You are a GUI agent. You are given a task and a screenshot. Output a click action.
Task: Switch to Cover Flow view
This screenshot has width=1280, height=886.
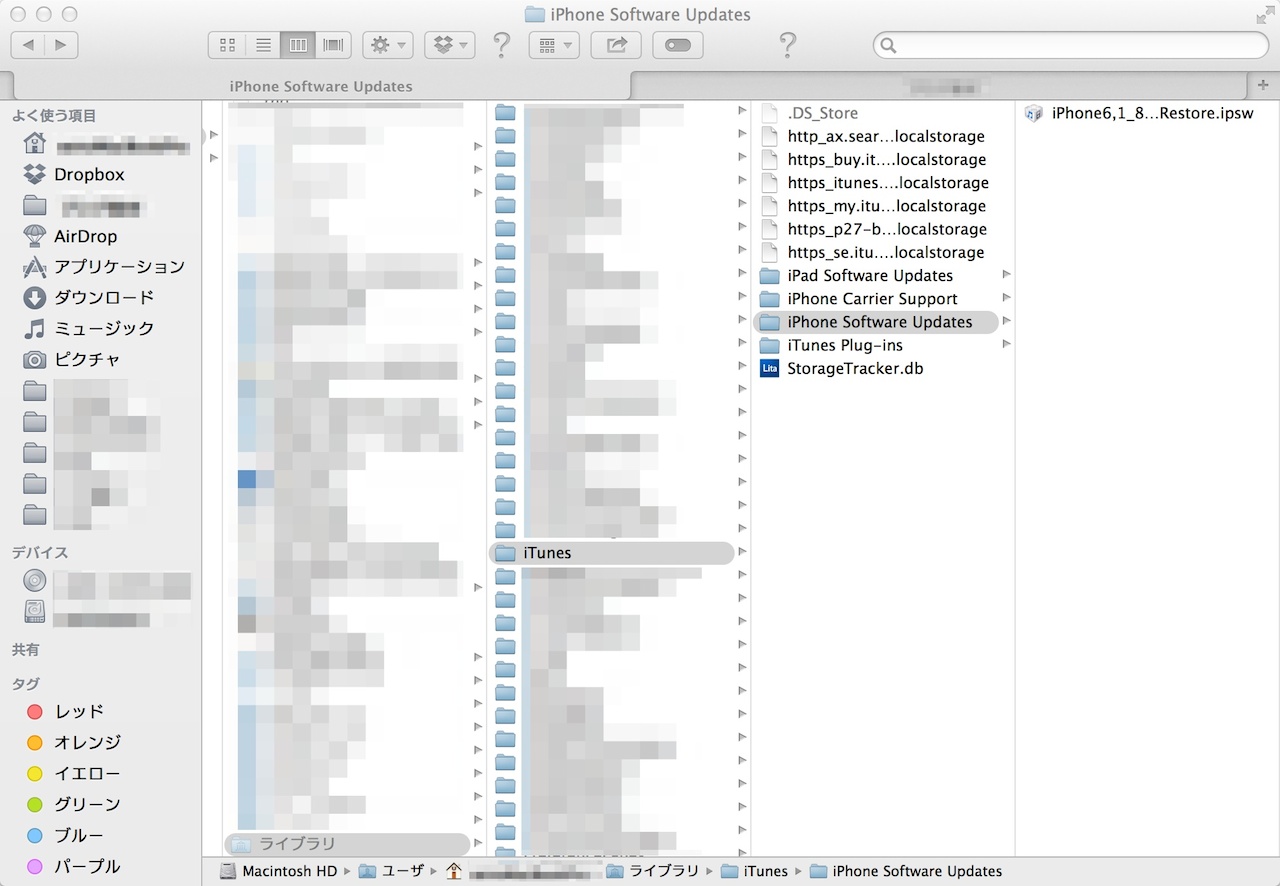(x=333, y=45)
